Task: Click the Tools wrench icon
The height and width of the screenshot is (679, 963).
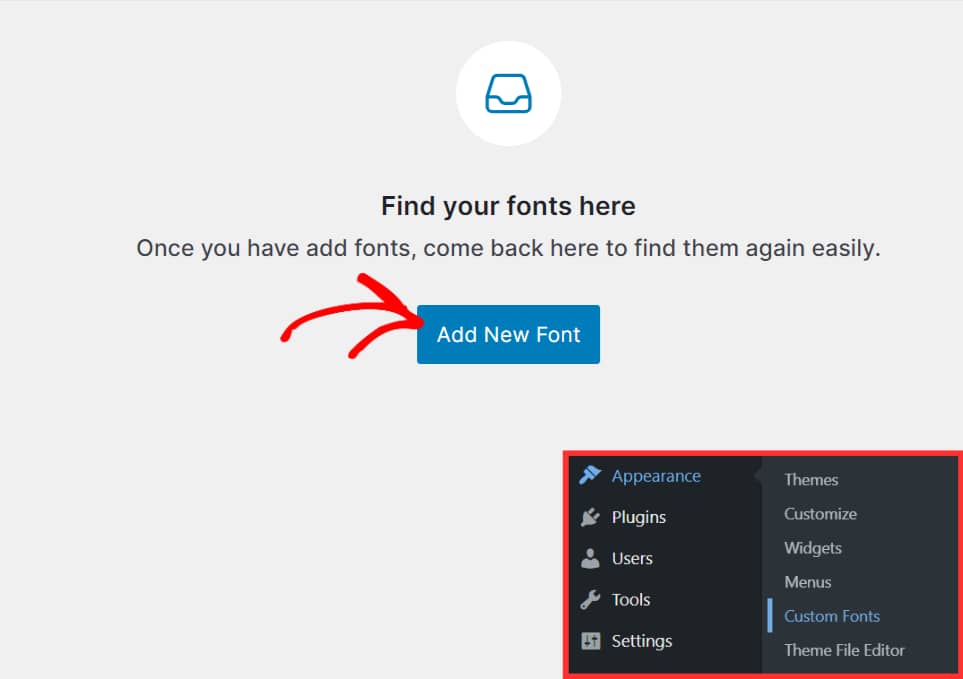Action: click(x=590, y=600)
